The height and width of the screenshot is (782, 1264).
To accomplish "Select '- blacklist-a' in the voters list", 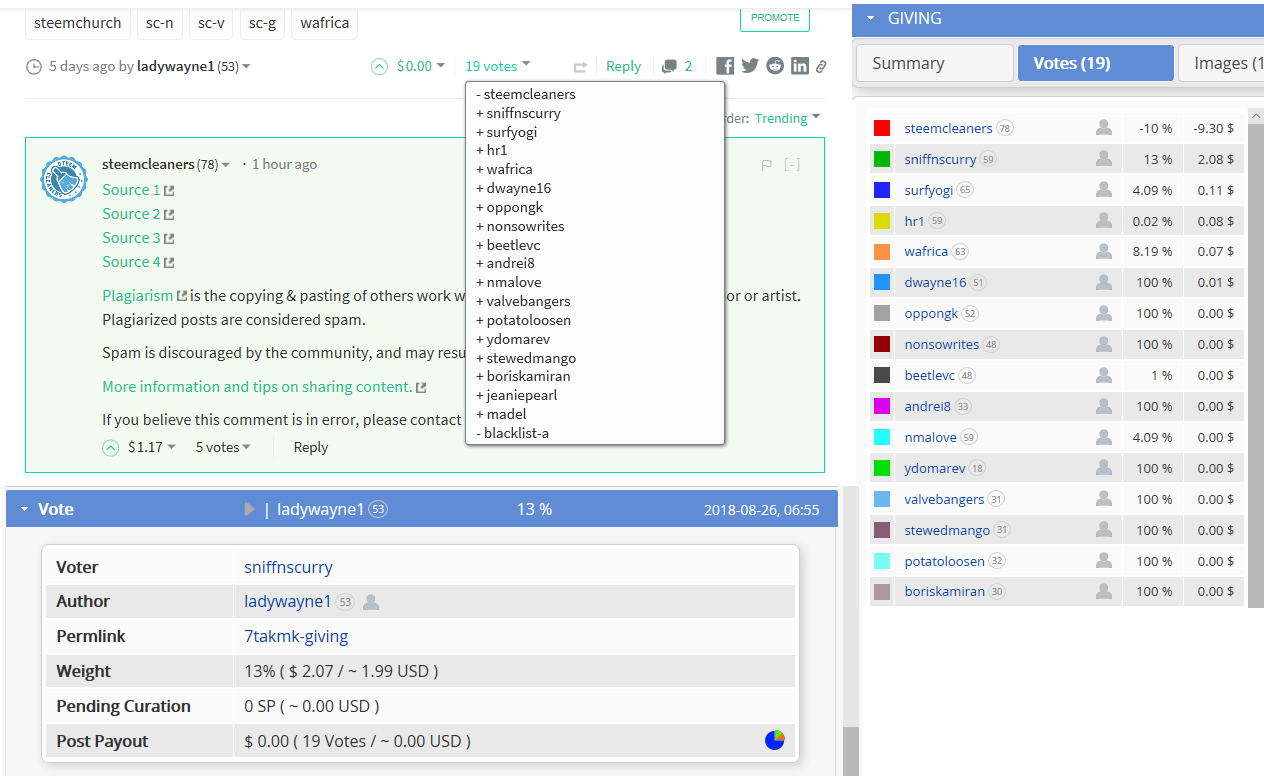I will tap(513, 433).
